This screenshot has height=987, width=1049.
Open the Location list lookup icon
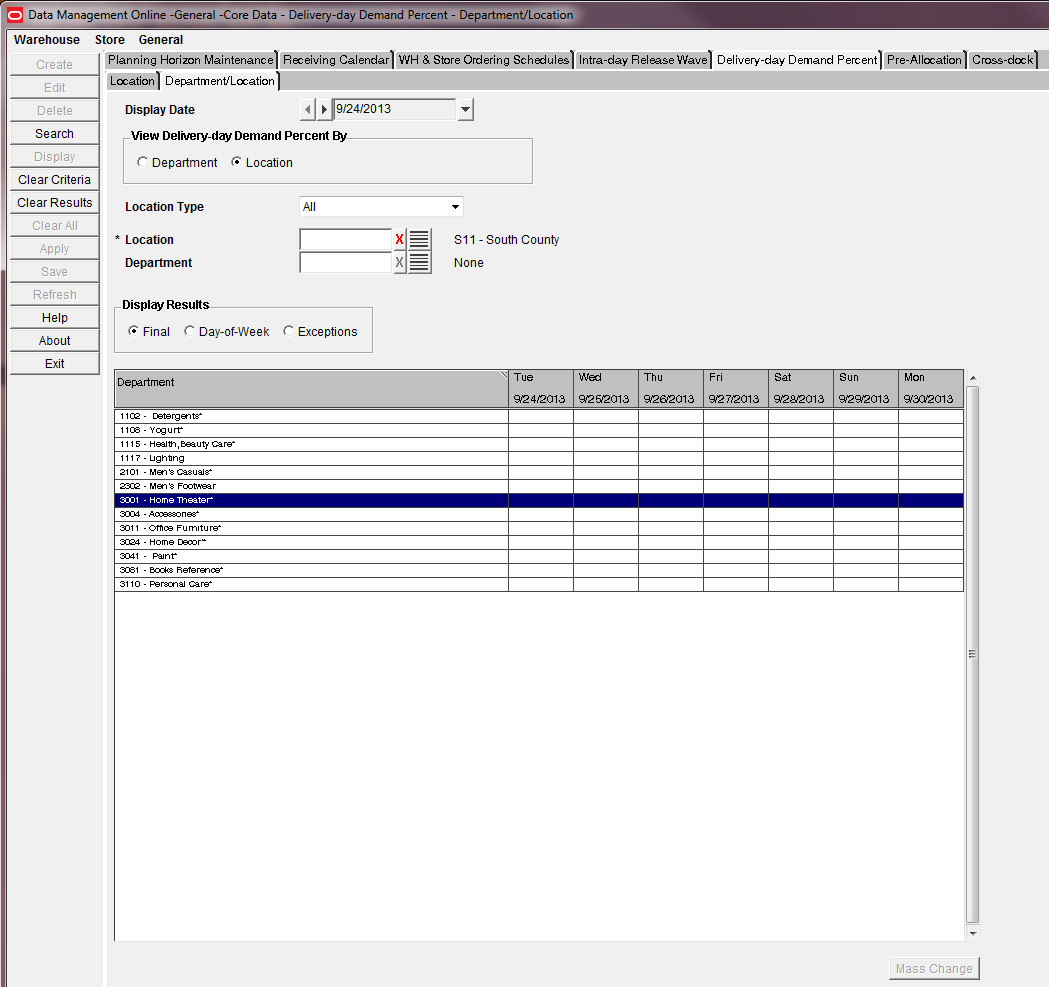(419, 240)
